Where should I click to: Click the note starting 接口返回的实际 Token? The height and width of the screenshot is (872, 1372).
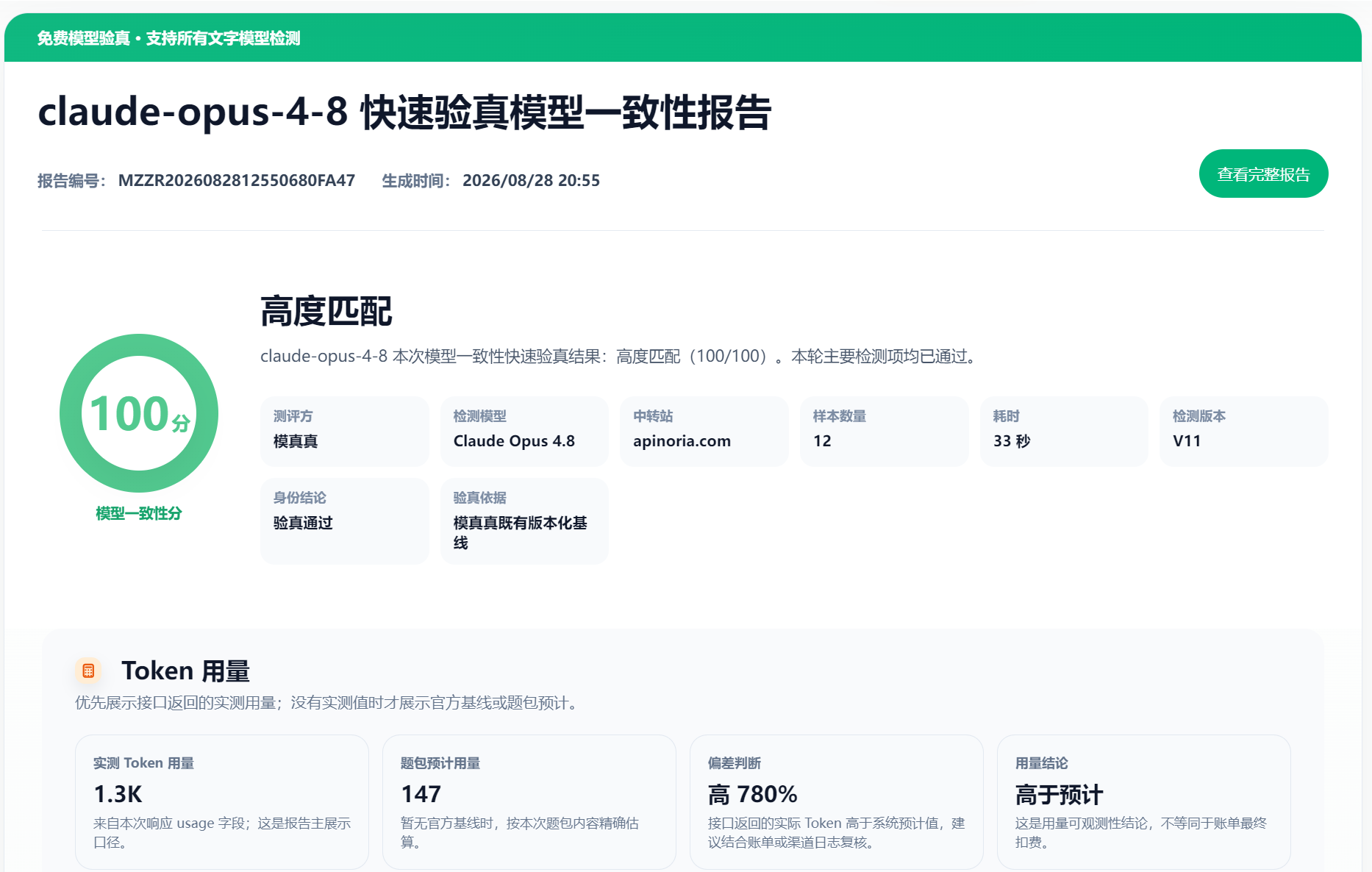pyautogui.click(x=837, y=832)
